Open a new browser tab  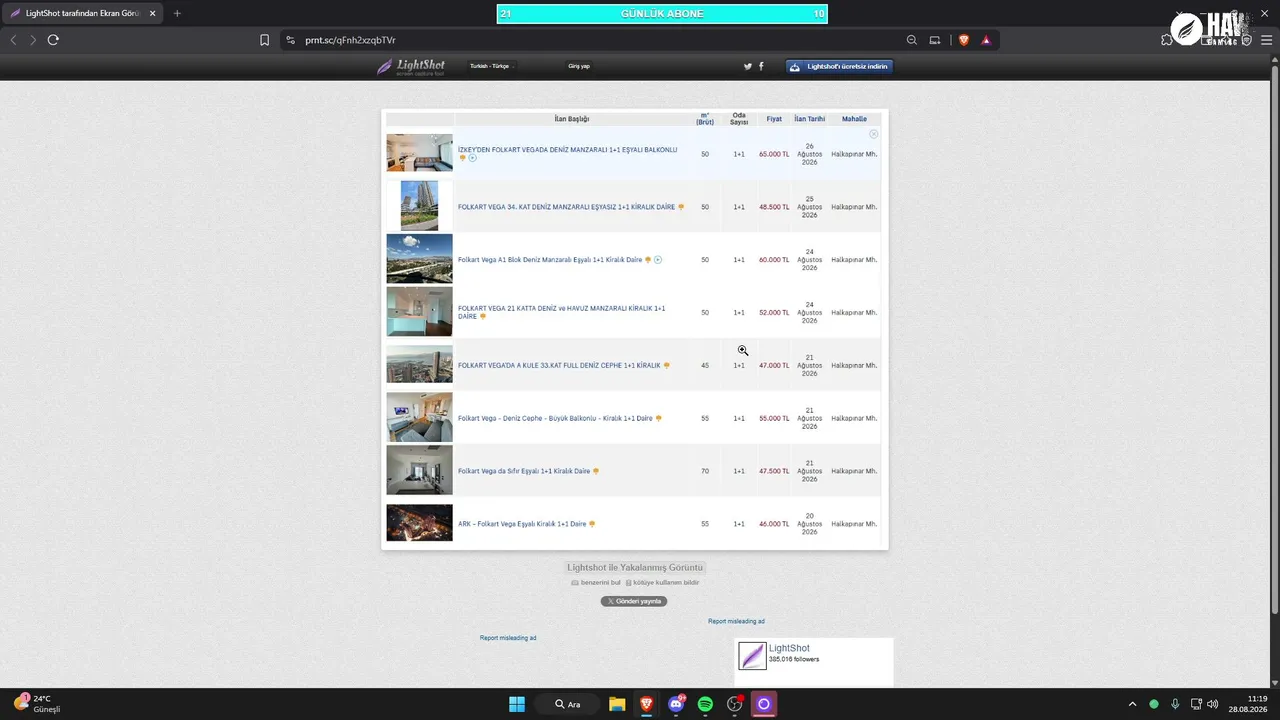(x=177, y=13)
